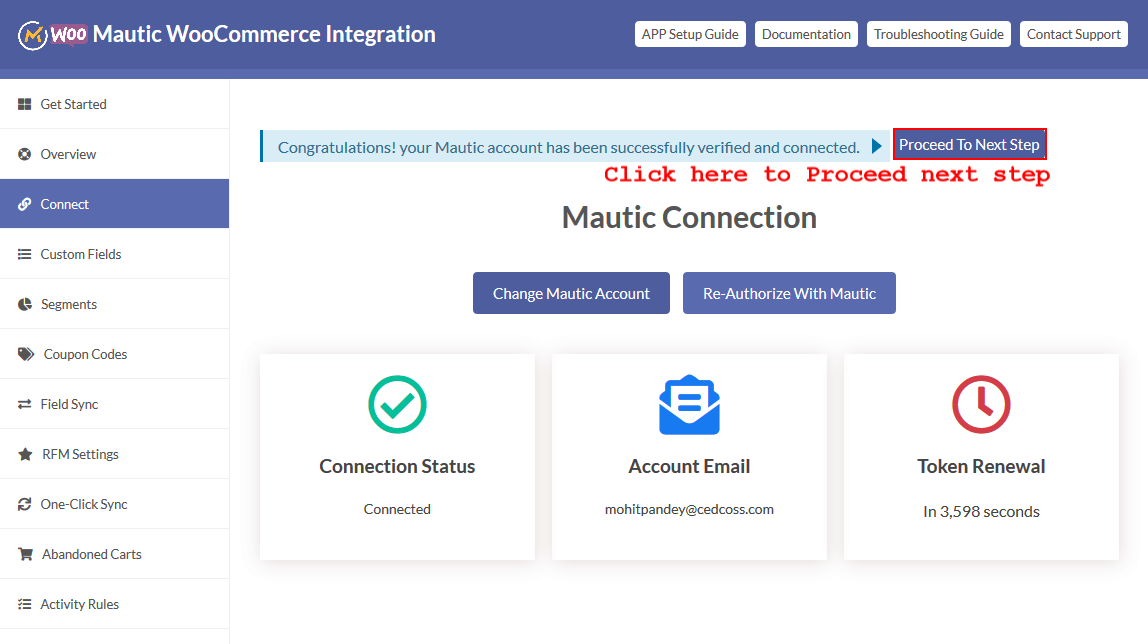Click the Contact Support button
Screen dimensions: 1148x644
pyautogui.click(x=1073, y=34)
